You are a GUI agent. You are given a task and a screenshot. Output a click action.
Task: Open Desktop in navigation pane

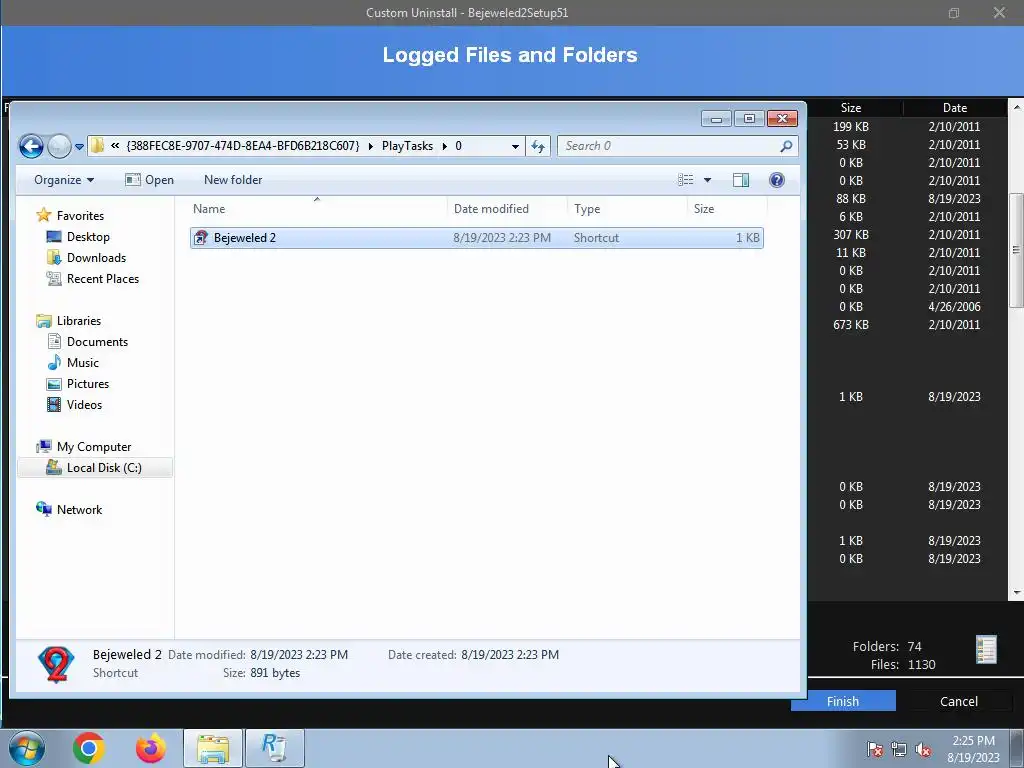click(88, 236)
